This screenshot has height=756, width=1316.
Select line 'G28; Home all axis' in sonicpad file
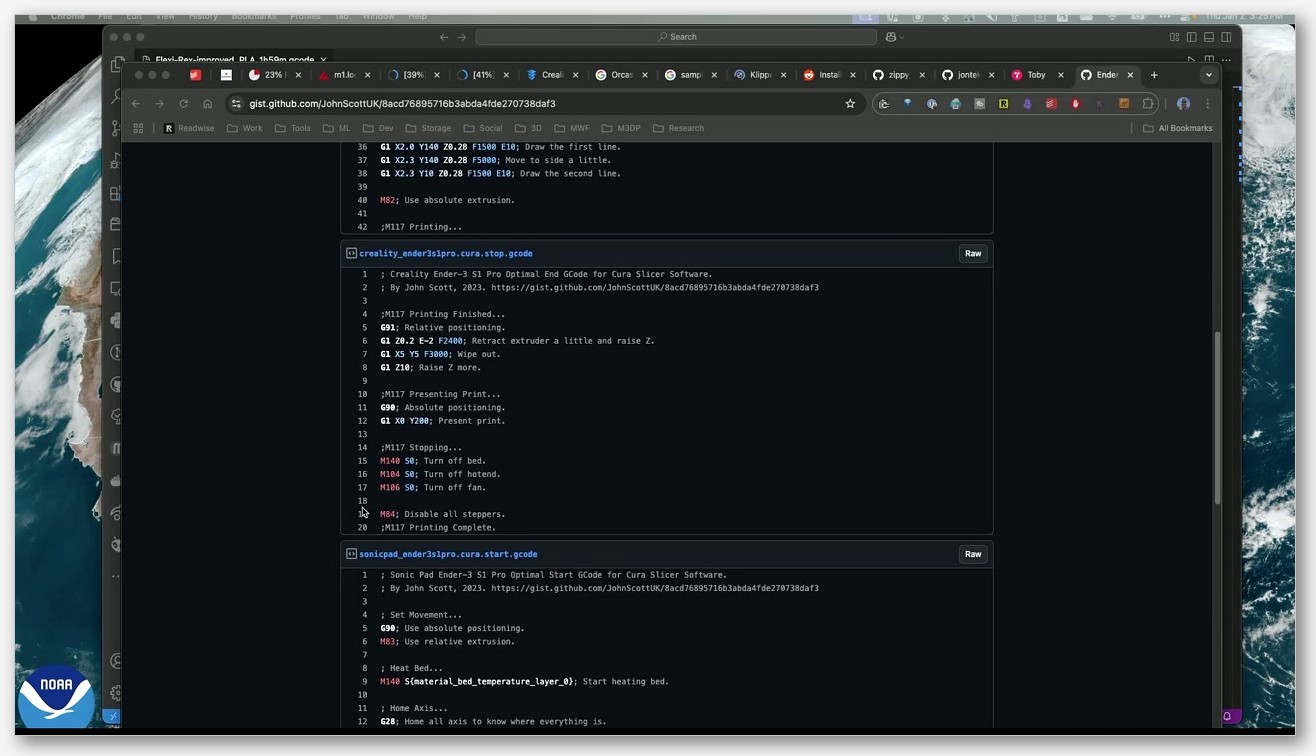pyautogui.click(x=493, y=721)
